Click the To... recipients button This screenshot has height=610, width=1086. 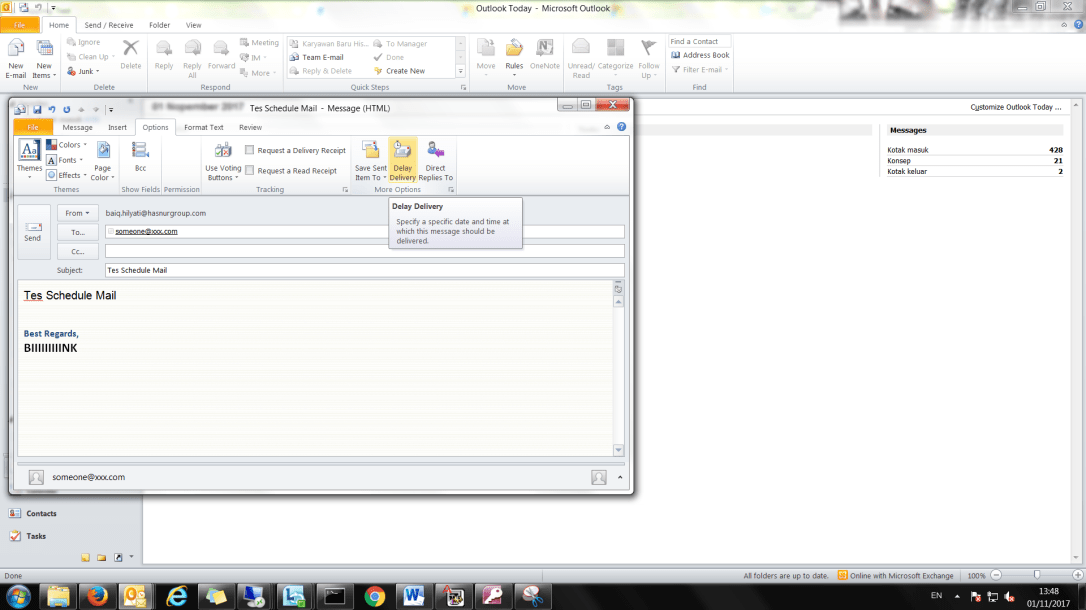point(78,232)
